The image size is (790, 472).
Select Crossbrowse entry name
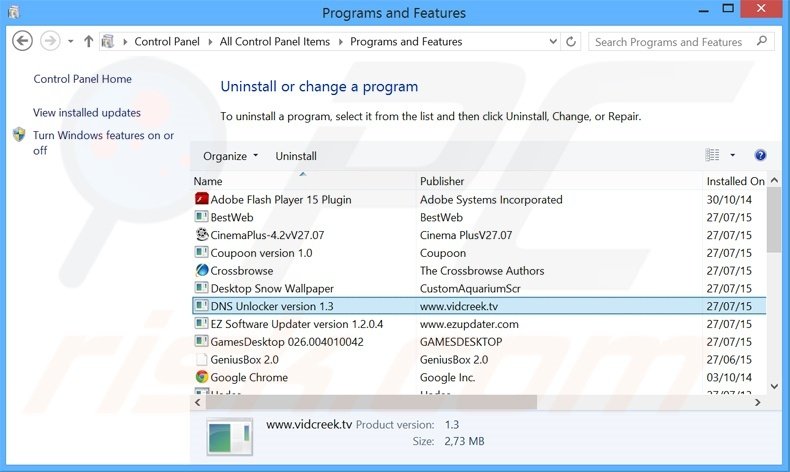242,271
